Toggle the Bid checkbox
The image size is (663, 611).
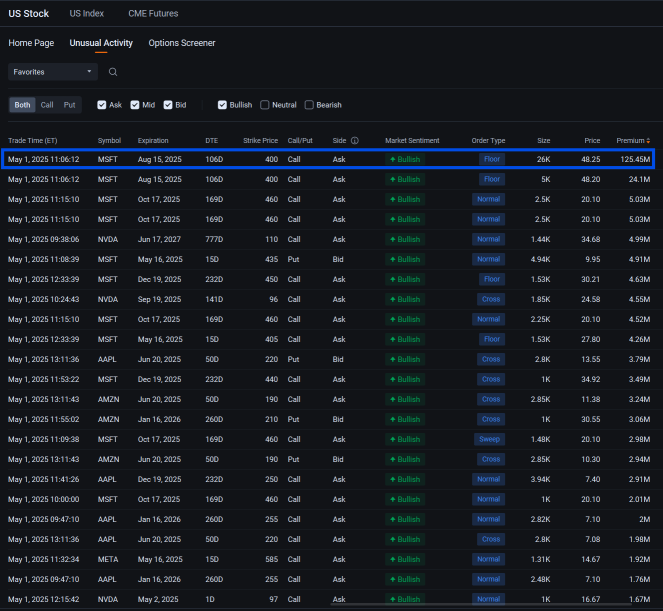click(x=168, y=105)
